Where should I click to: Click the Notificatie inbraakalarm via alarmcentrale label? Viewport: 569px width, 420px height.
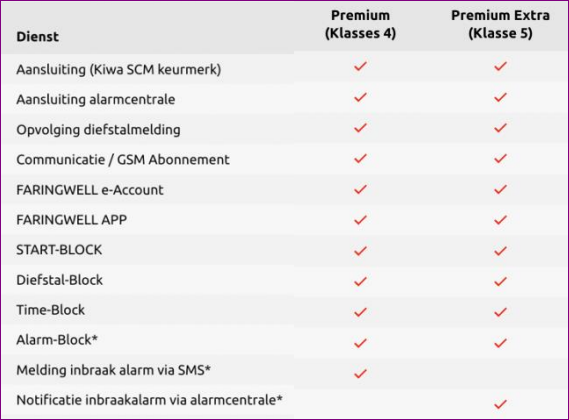pos(149,400)
